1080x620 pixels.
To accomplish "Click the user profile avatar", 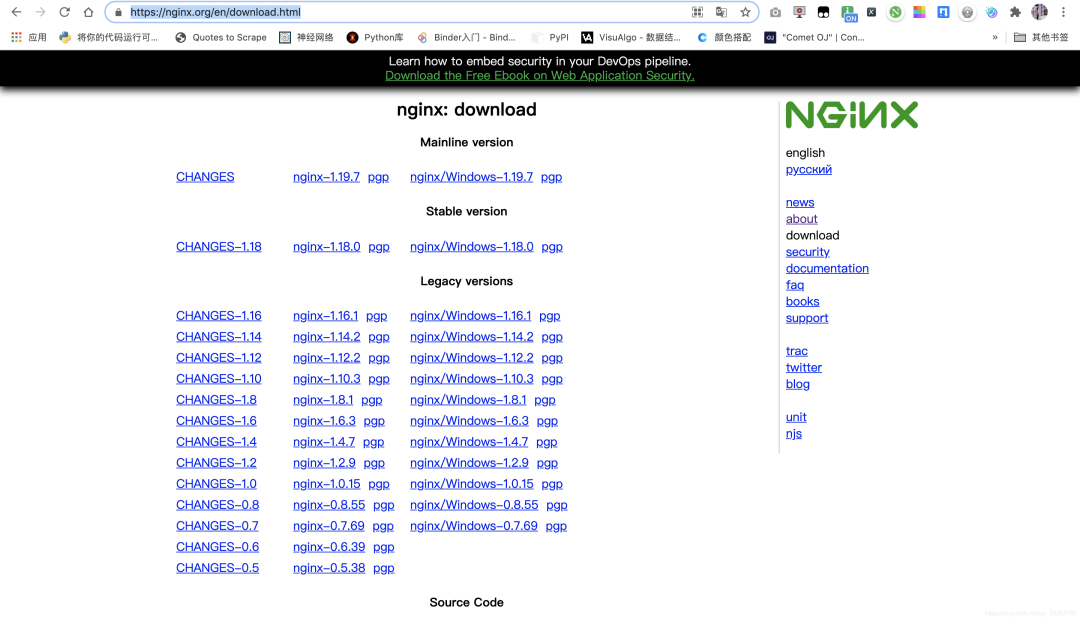I will point(1039,12).
